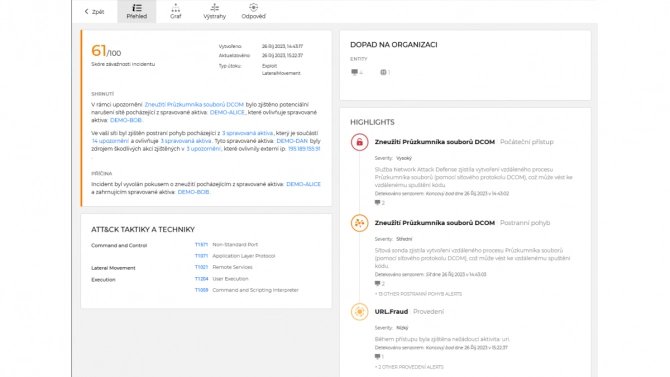Image resolution: width=670 pixels, height=377 pixels.
Task: Expand the 13 other Postranní pohyb alerts
Action: 418,294
